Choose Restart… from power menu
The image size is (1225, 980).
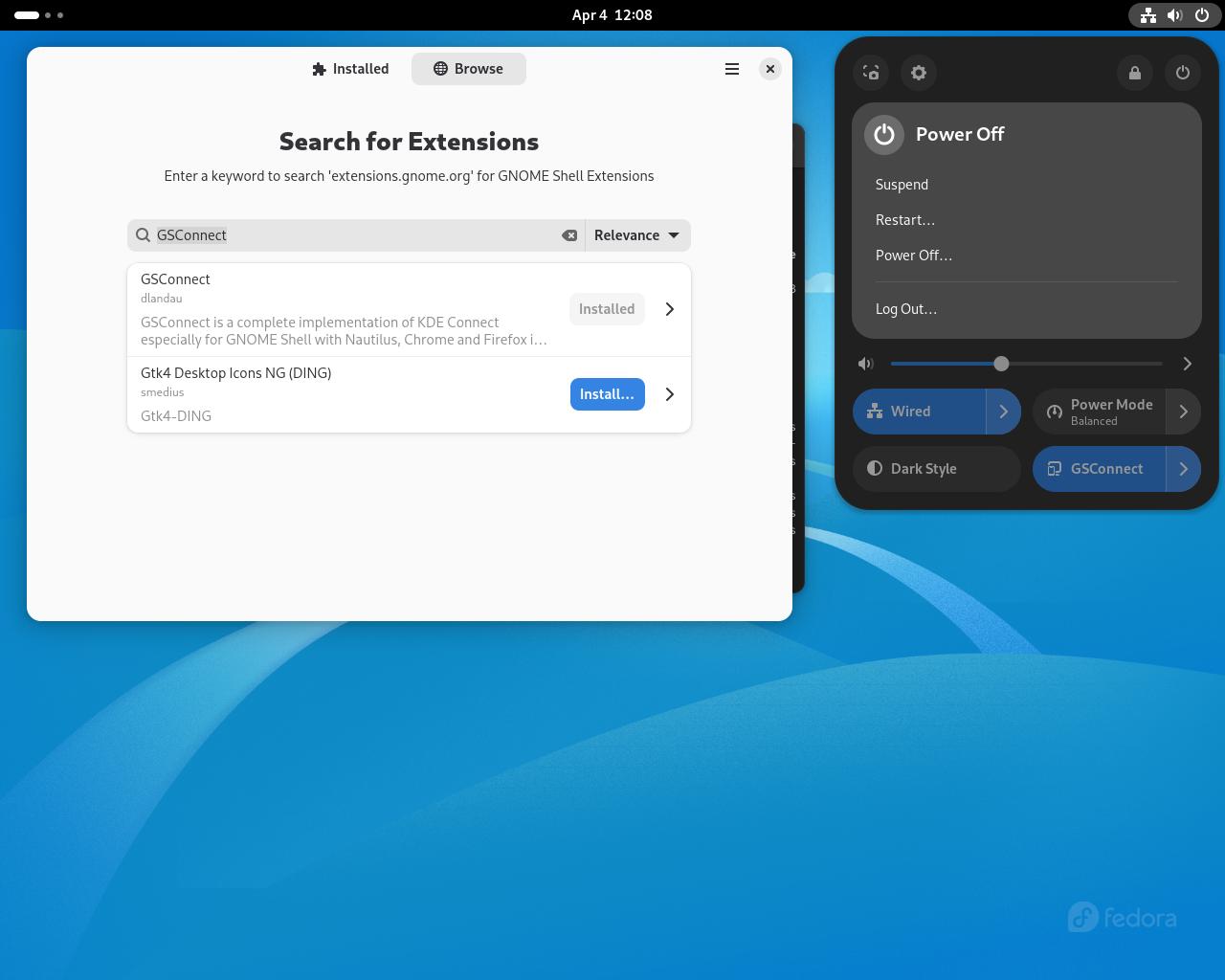[1027, 220]
